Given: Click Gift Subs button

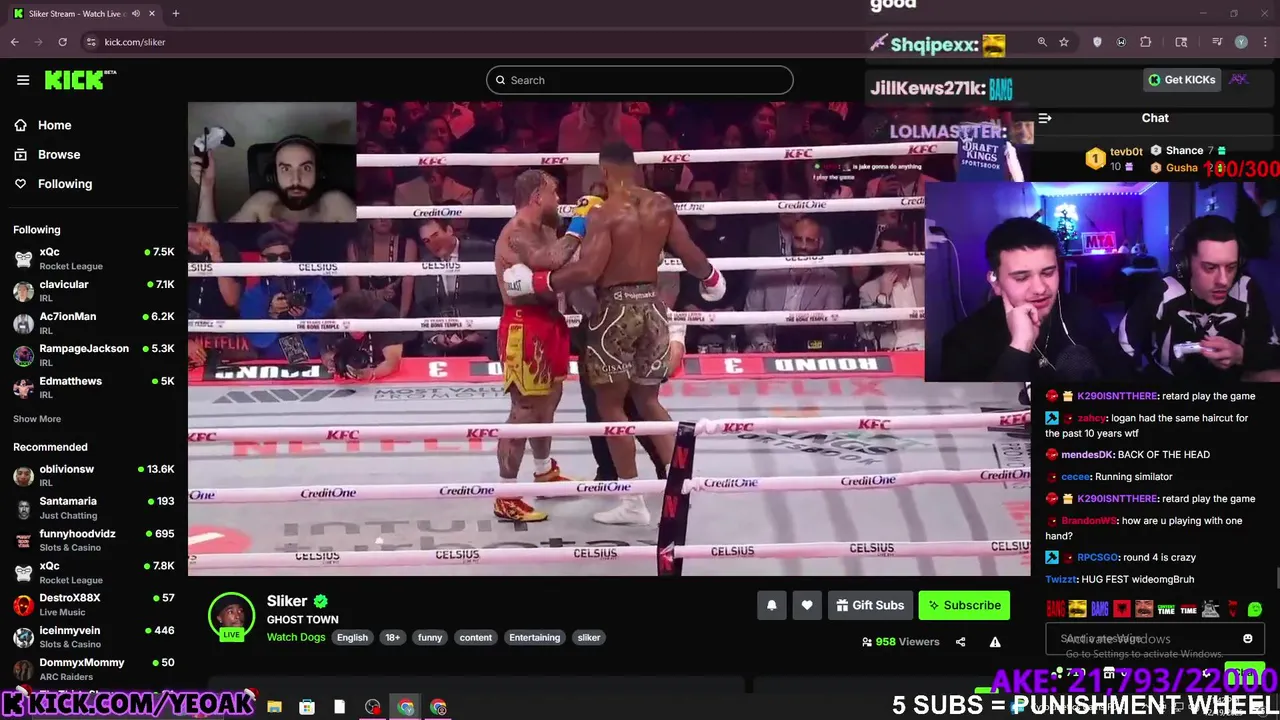Looking at the screenshot, I should coord(870,605).
